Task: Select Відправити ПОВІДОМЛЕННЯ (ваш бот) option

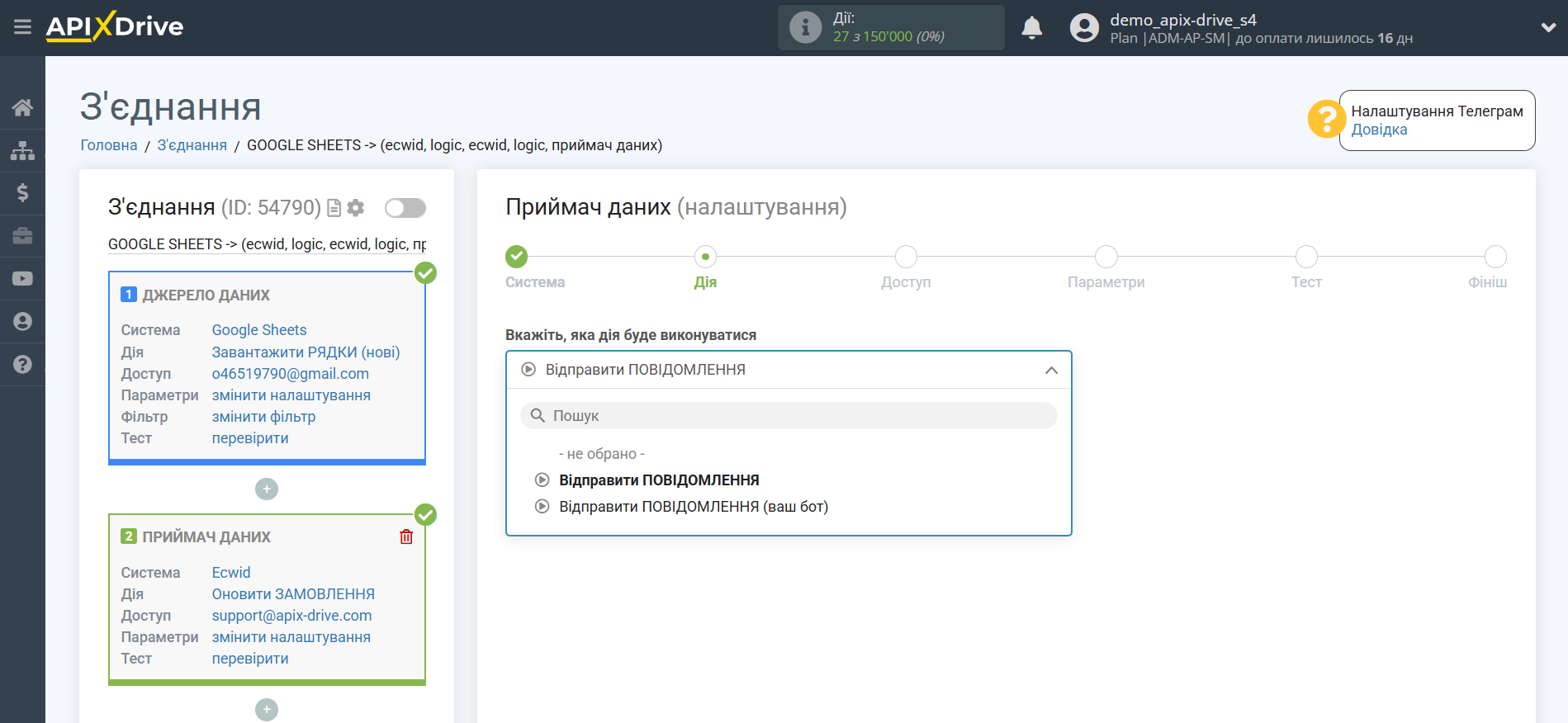Action: pyautogui.click(x=694, y=507)
